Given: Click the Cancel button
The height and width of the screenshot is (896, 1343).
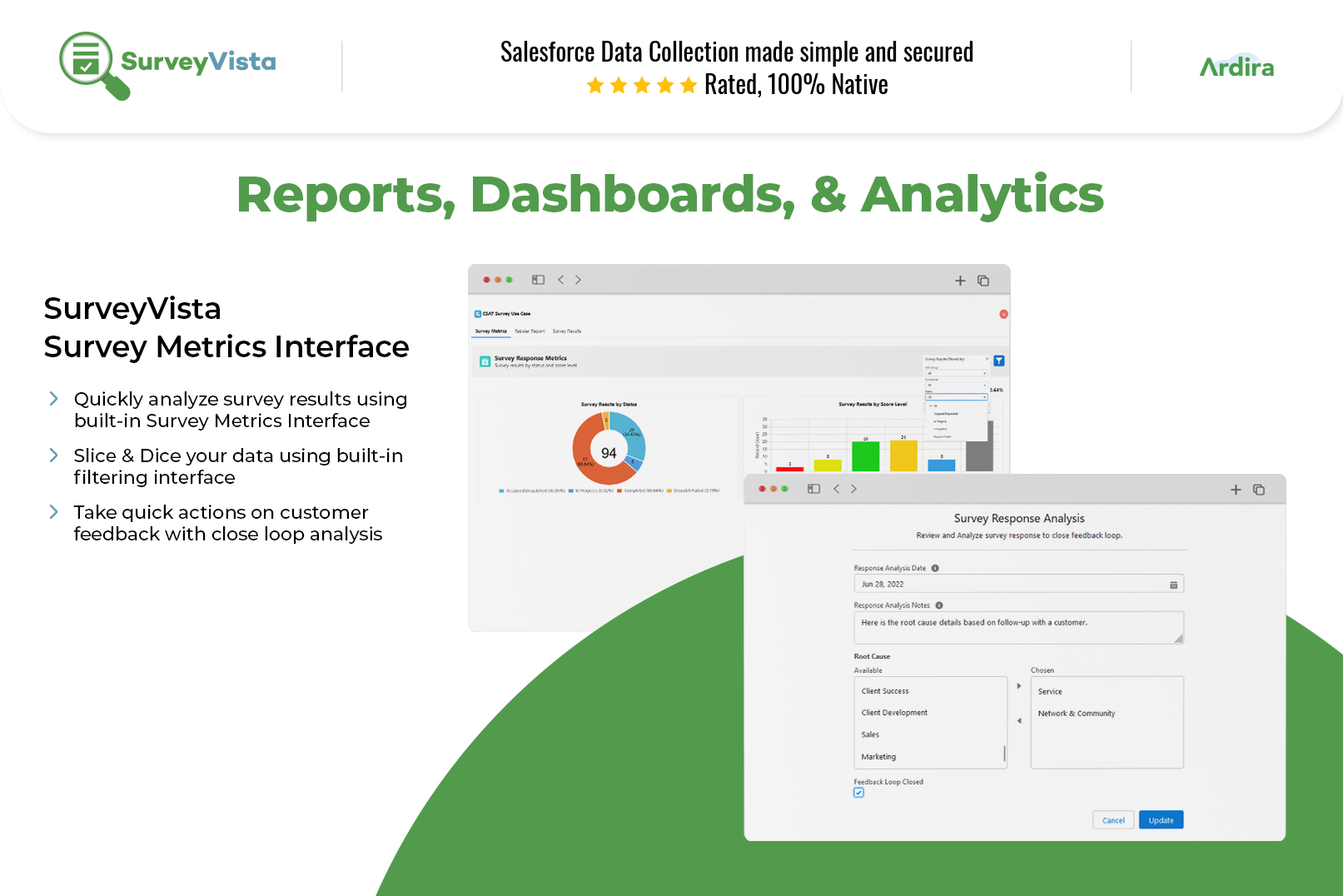Looking at the screenshot, I should tap(1113, 819).
